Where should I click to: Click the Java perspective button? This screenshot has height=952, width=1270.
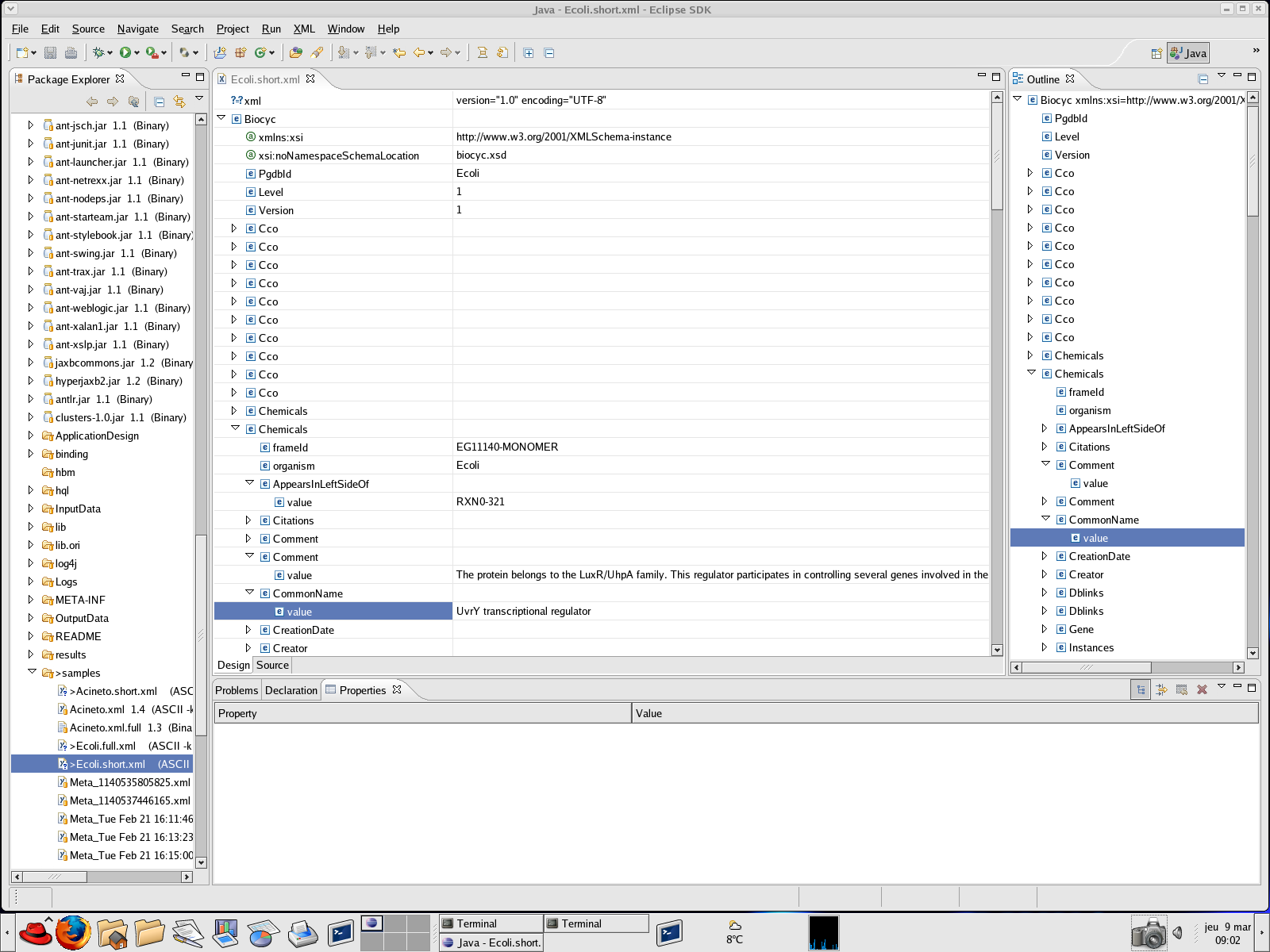[x=1188, y=53]
